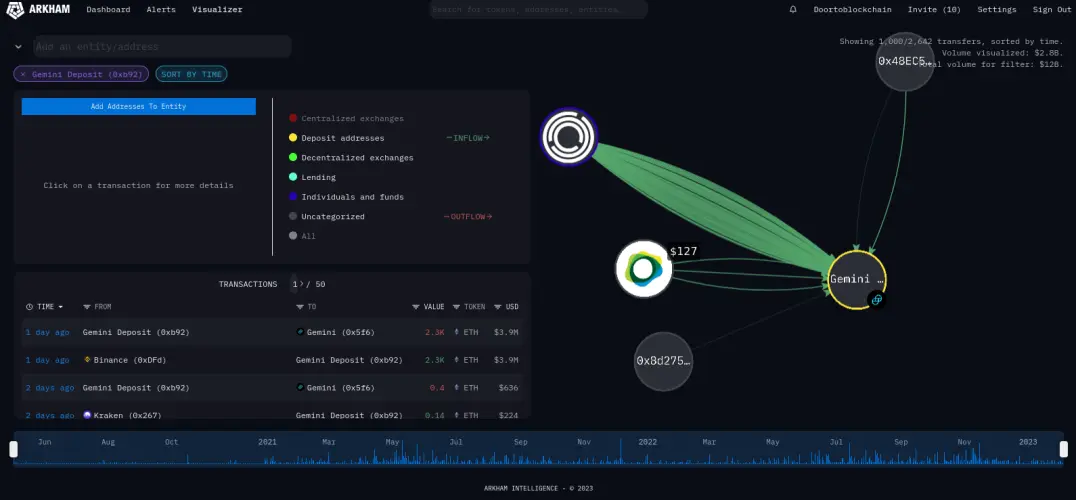Image resolution: width=1076 pixels, height=500 pixels.
Task: Open Settings
Action: 996,10
